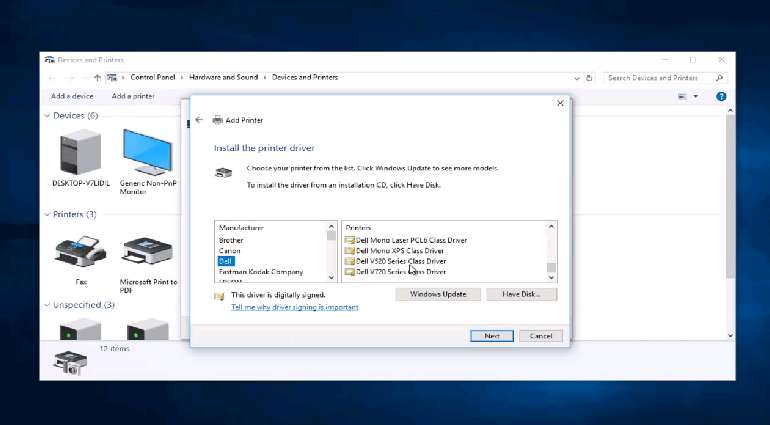This screenshot has height=425, width=770.
Task: Choose Dell V720 Series Class Driver
Action: (395, 272)
